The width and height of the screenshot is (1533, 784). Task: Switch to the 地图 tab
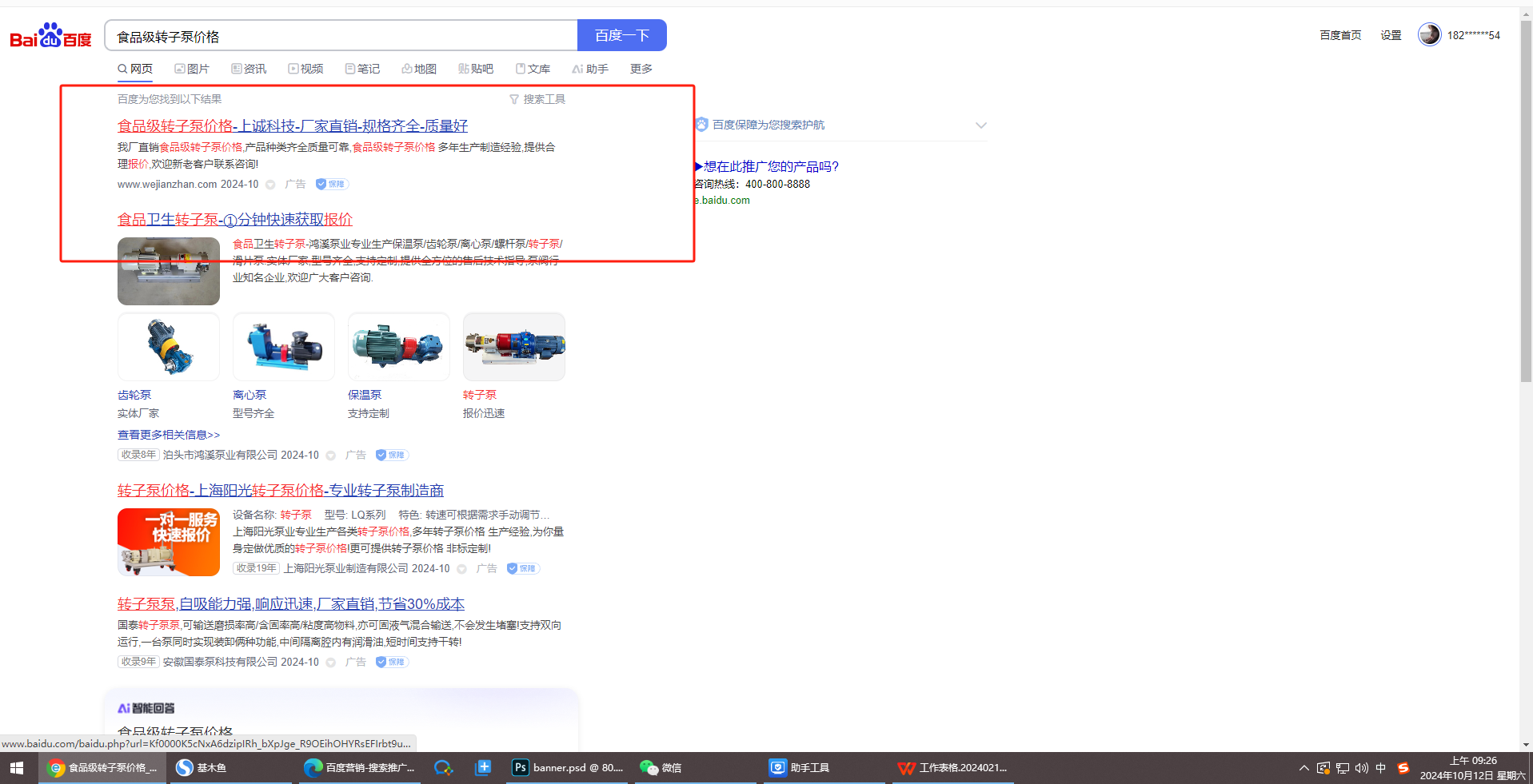[419, 69]
